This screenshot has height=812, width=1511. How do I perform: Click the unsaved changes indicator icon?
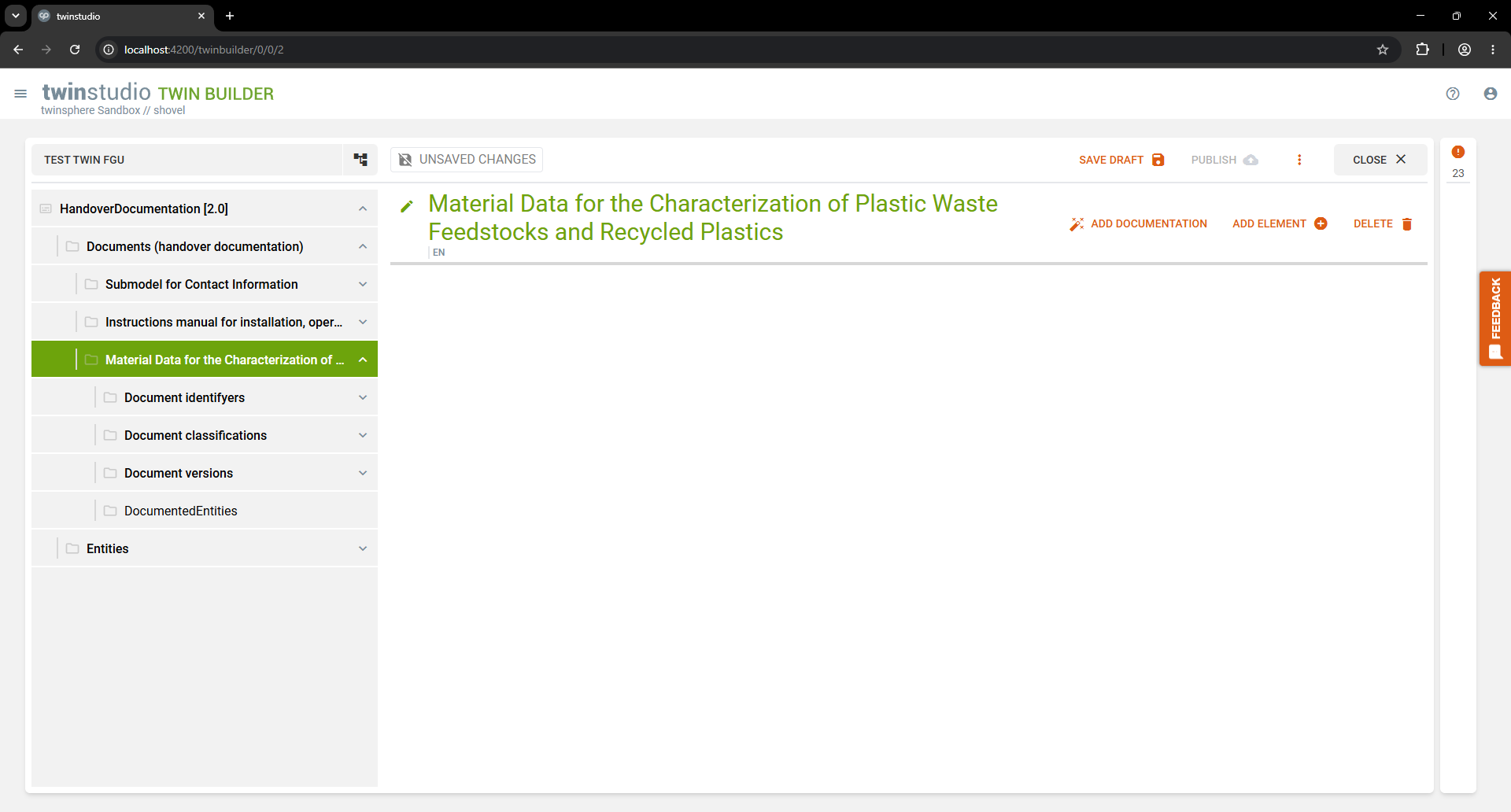click(405, 160)
